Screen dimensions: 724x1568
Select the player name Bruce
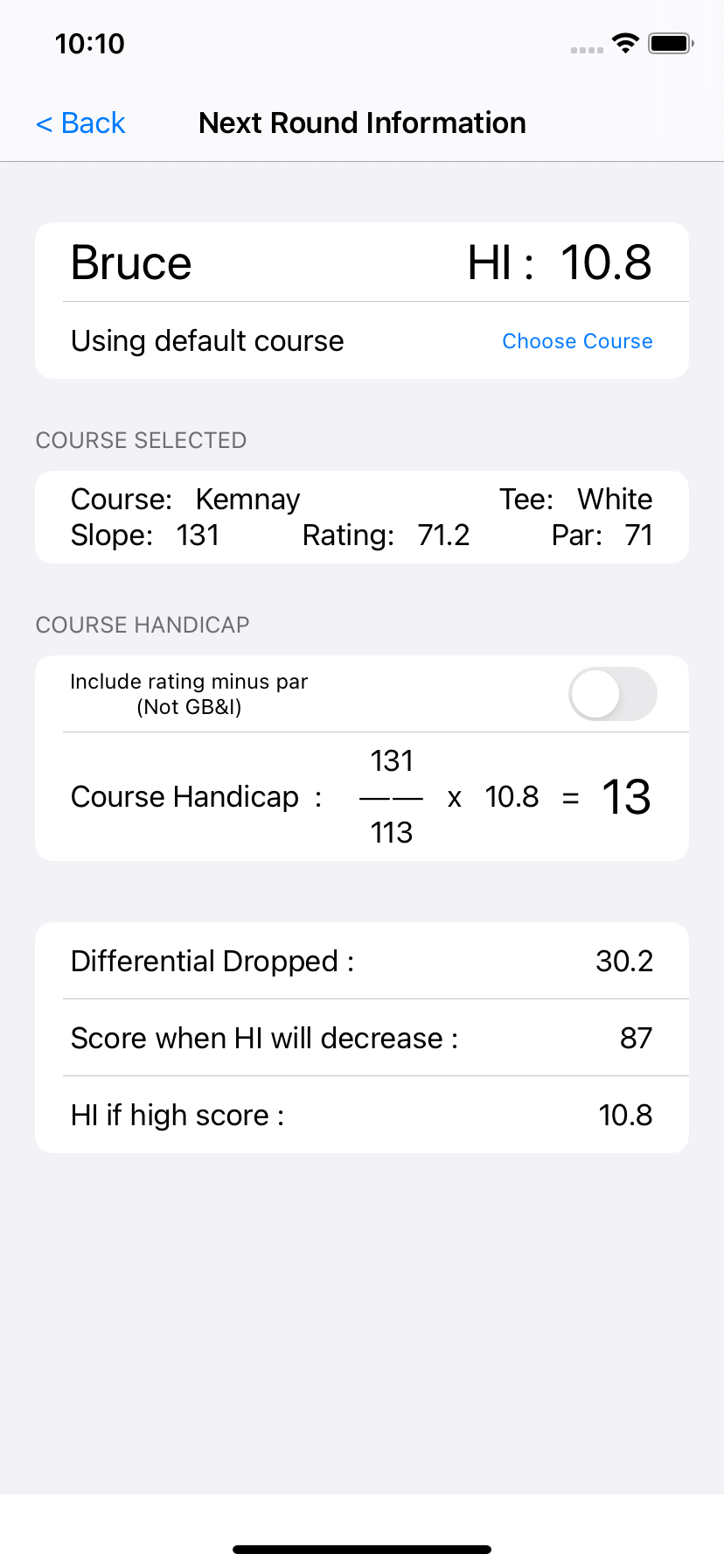point(131,262)
